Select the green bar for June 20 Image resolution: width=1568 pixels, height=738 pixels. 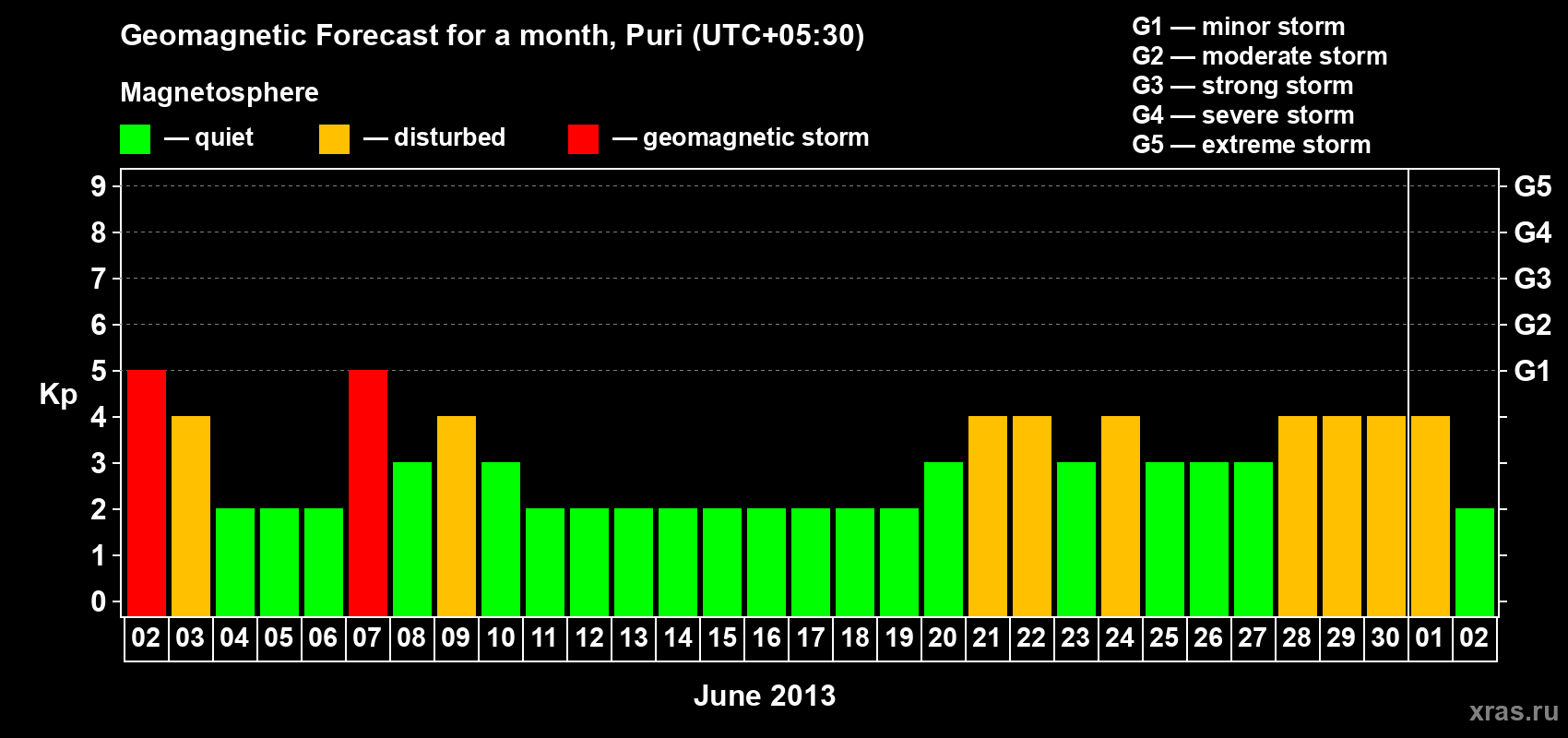[x=944, y=539]
